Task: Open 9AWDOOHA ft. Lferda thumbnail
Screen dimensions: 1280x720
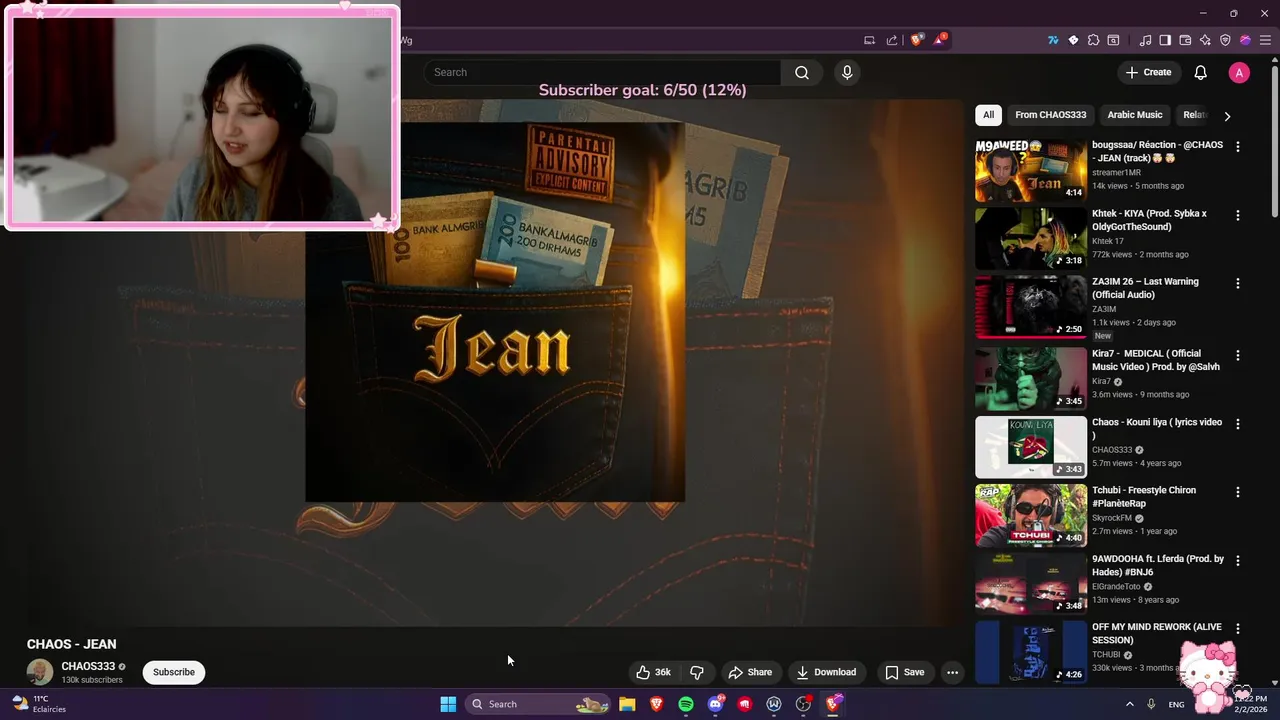Action: tap(1031, 584)
